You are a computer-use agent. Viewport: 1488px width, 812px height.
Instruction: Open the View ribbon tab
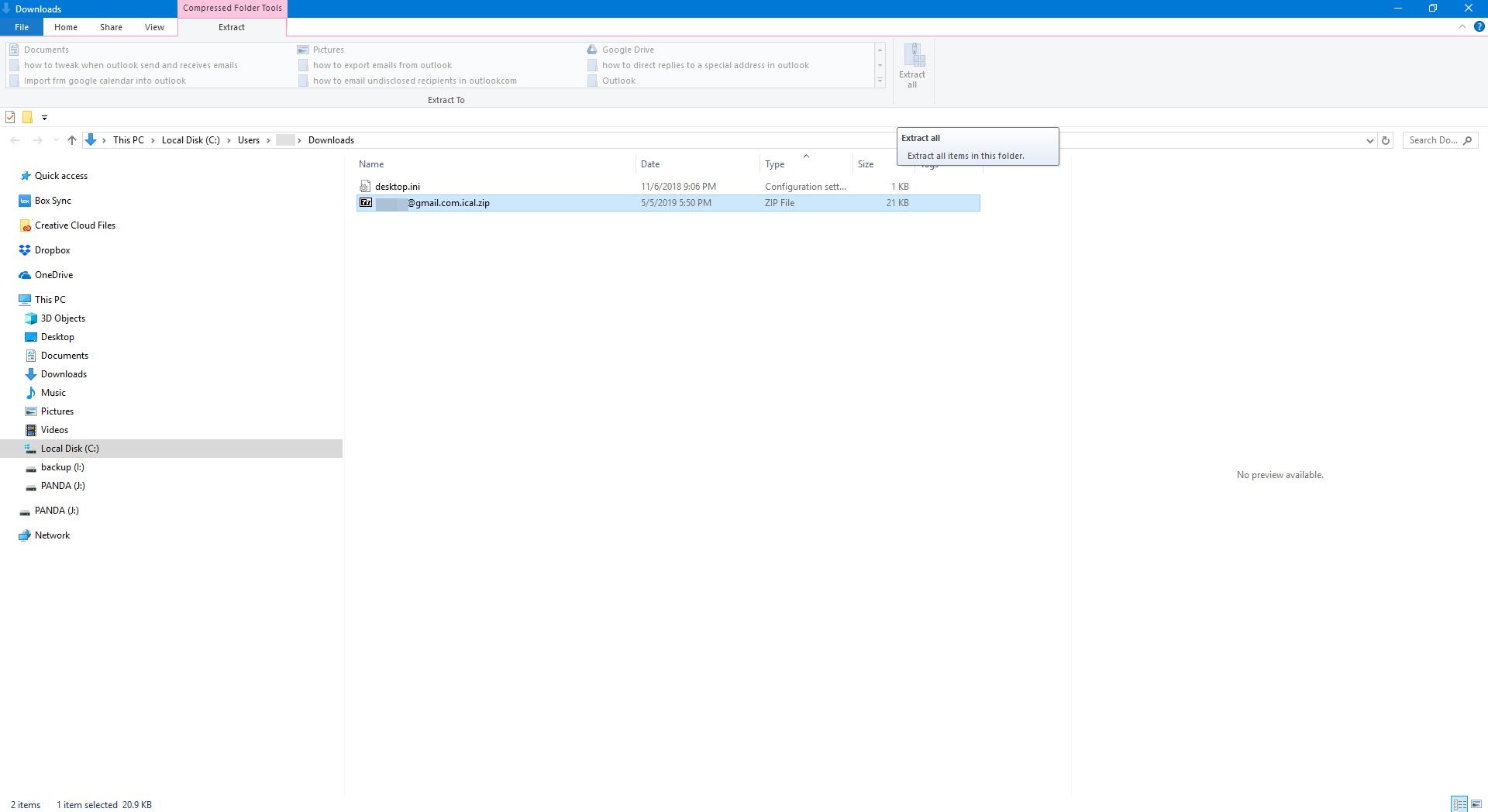[x=154, y=27]
